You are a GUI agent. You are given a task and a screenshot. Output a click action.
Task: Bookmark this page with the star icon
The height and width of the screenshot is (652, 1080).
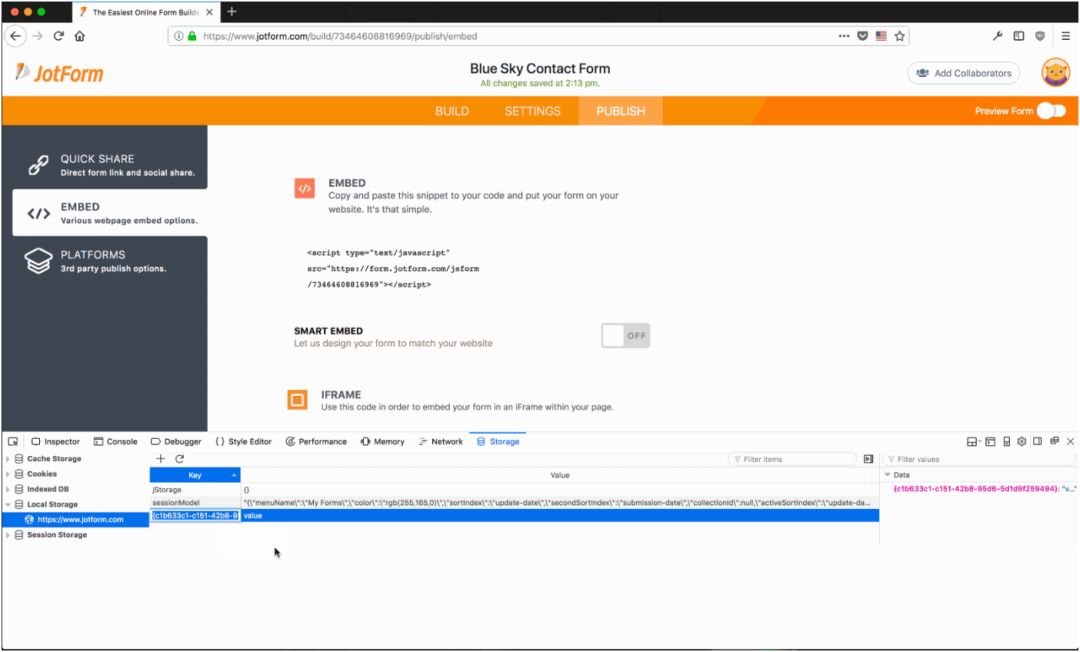click(x=900, y=36)
